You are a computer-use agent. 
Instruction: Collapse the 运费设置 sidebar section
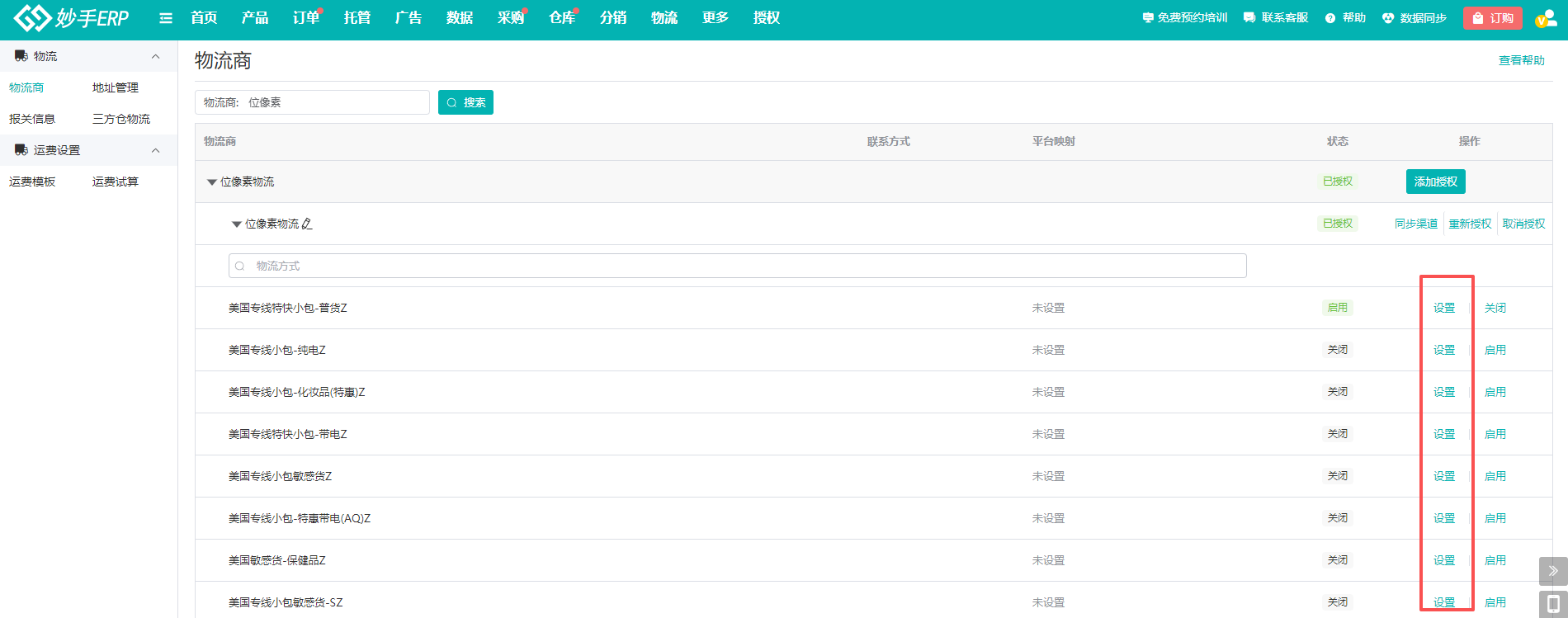(155, 150)
